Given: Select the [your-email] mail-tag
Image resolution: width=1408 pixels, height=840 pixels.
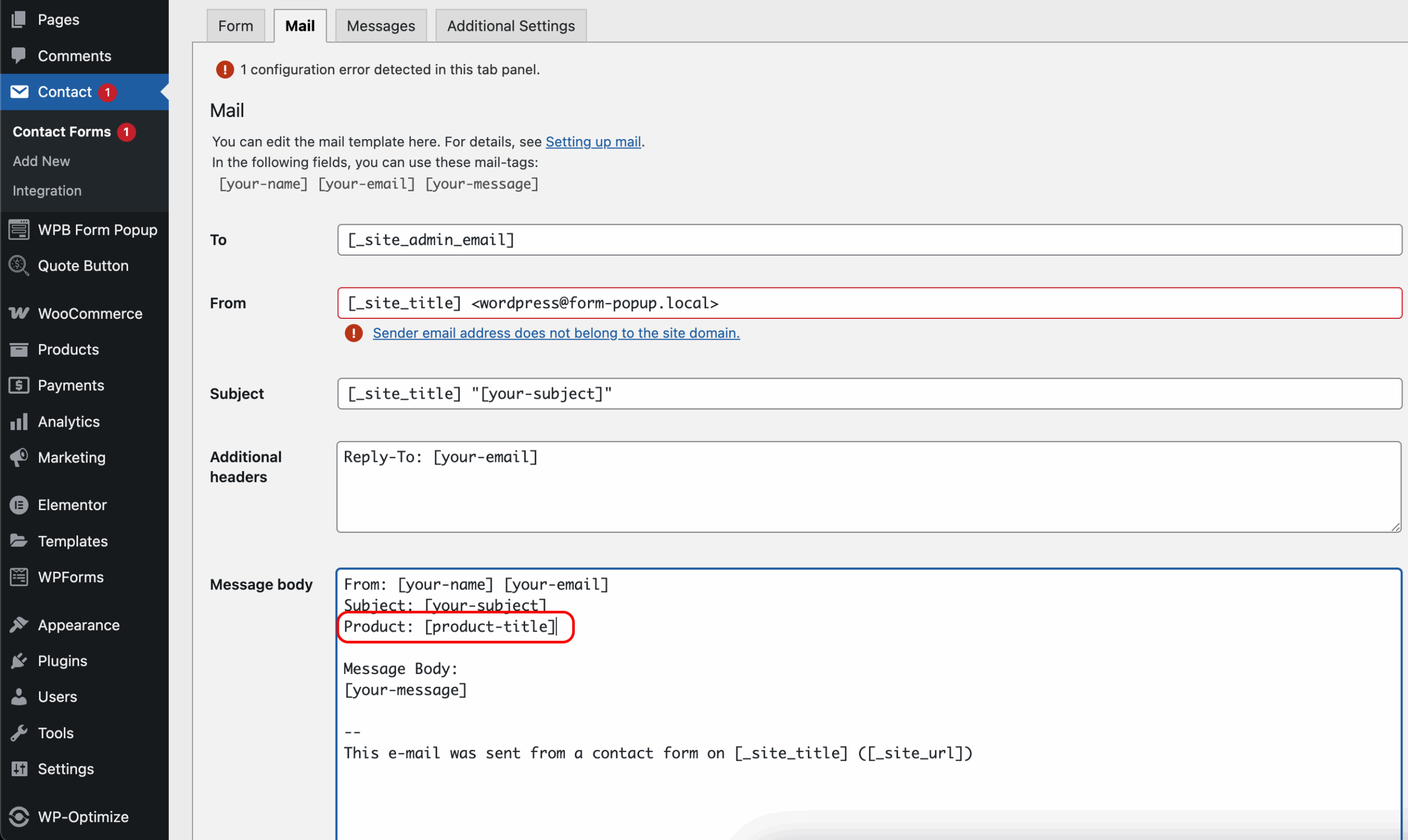Looking at the screenshot, I should pos(366,184).
